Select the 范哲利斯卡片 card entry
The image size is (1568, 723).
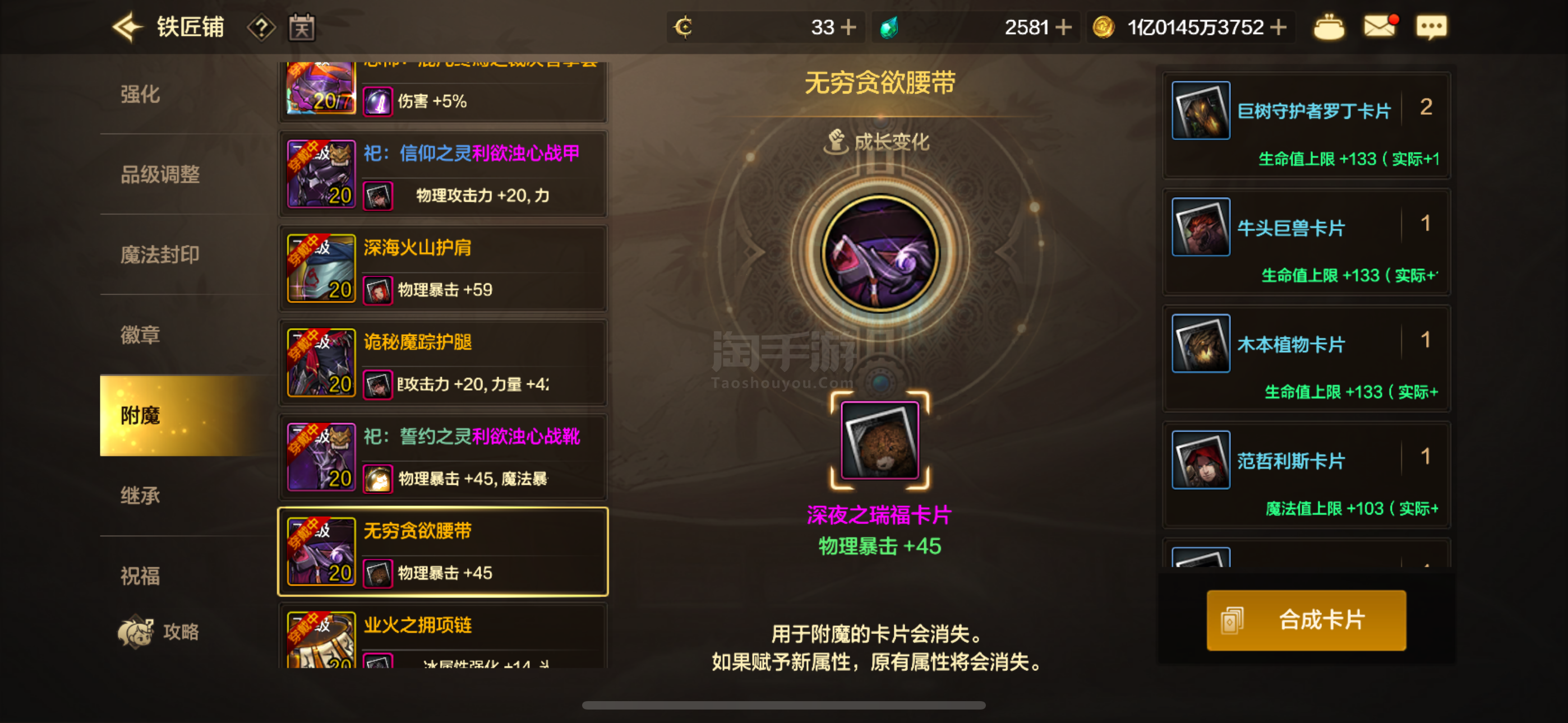point(1307,475)
